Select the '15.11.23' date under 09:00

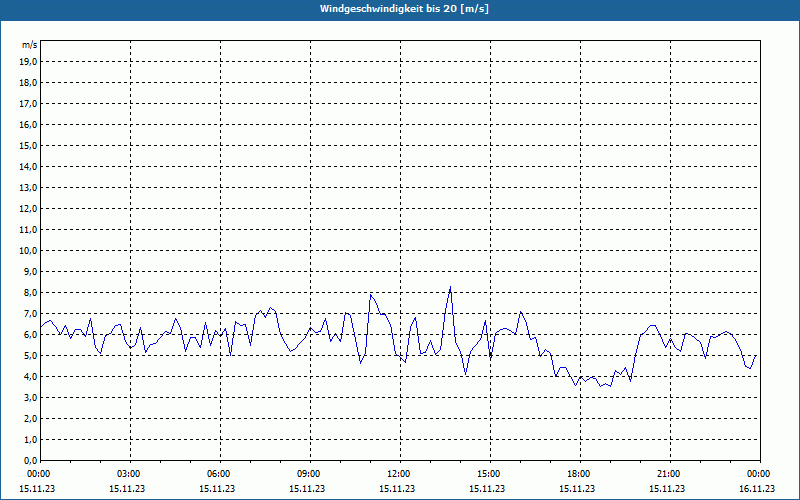(x=307, y=488)
